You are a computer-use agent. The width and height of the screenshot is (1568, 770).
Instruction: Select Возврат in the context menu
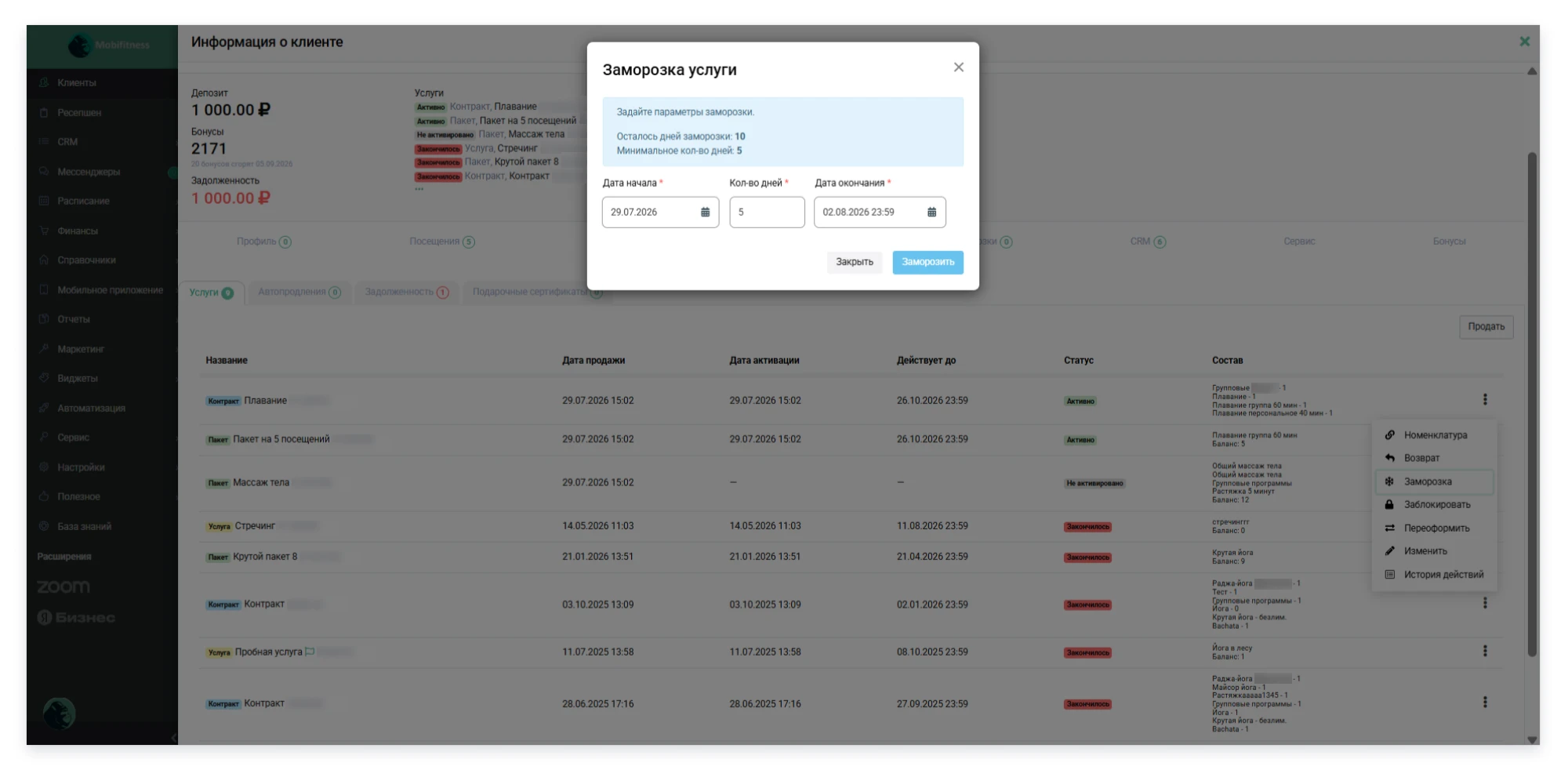point(1435,458)
